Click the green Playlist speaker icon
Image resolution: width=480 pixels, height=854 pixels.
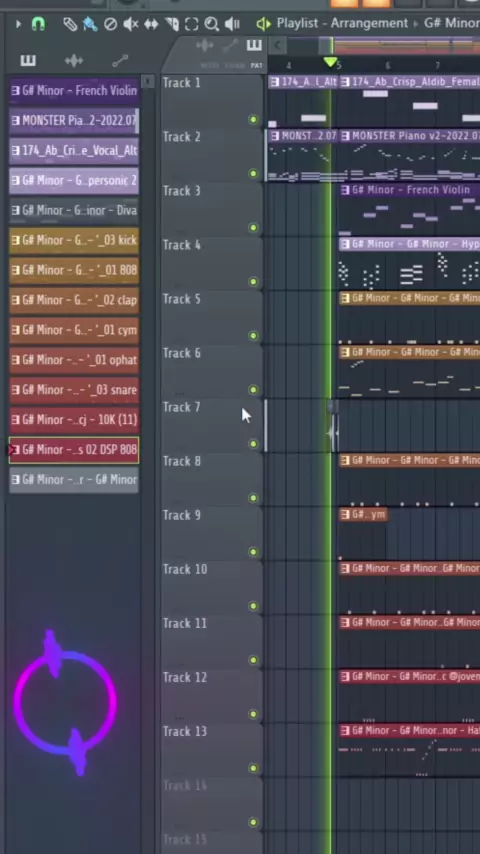click(x=264, y=24)
